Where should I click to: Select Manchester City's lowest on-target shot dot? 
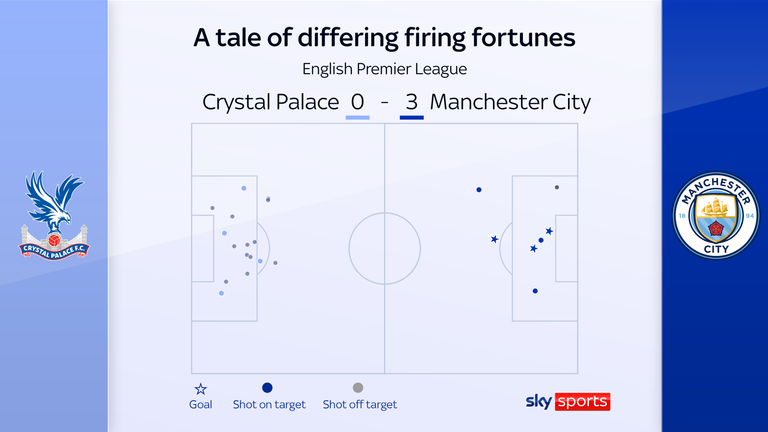535,291
